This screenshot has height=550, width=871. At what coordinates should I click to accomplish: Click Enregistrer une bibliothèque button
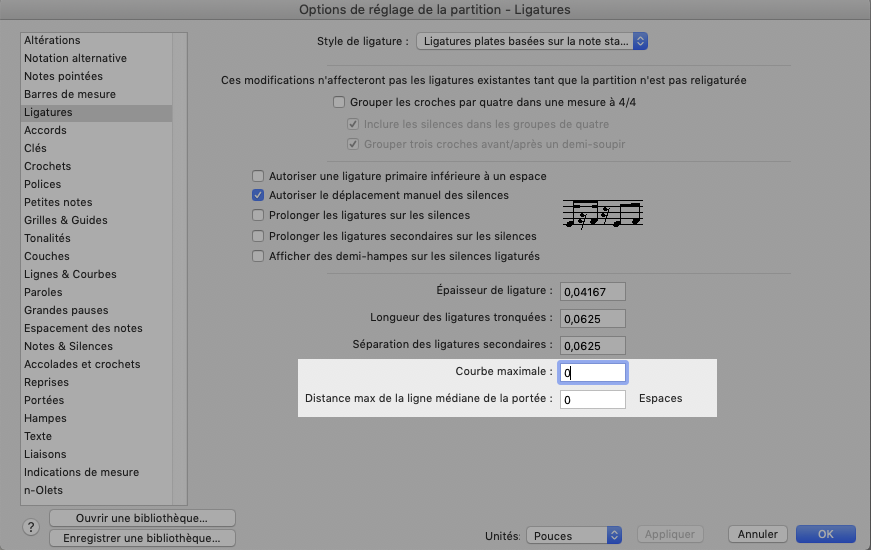(x=141, y=538)
